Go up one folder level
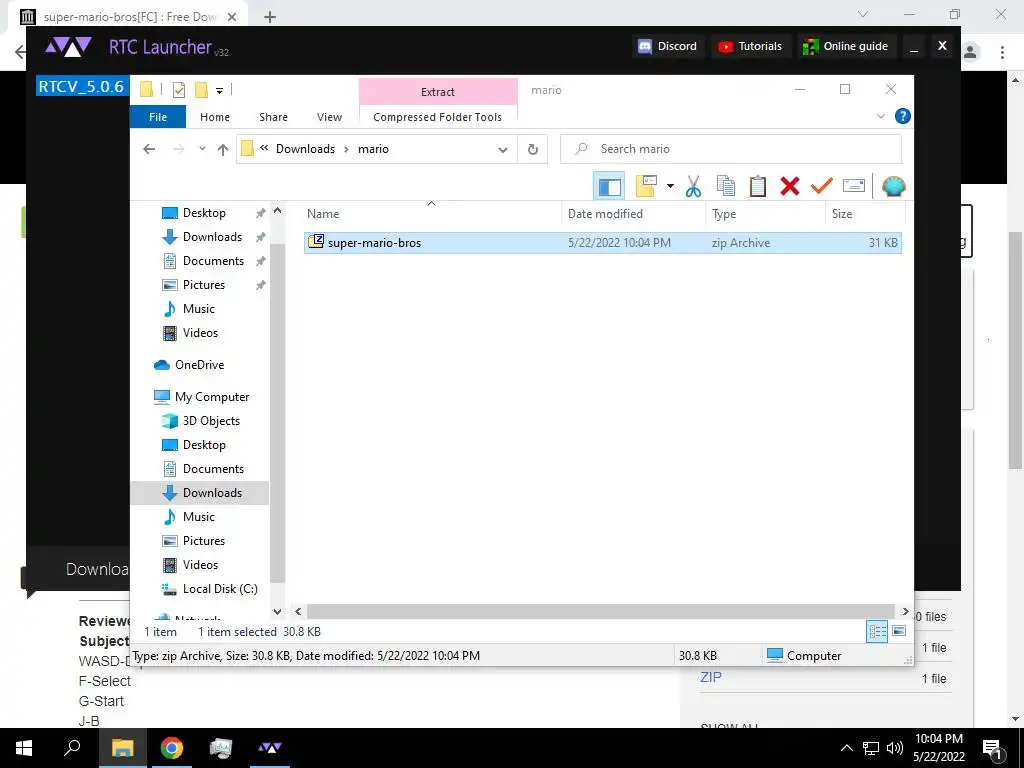Viewport: 1024px width, 768px height. (x=223, y=150)
